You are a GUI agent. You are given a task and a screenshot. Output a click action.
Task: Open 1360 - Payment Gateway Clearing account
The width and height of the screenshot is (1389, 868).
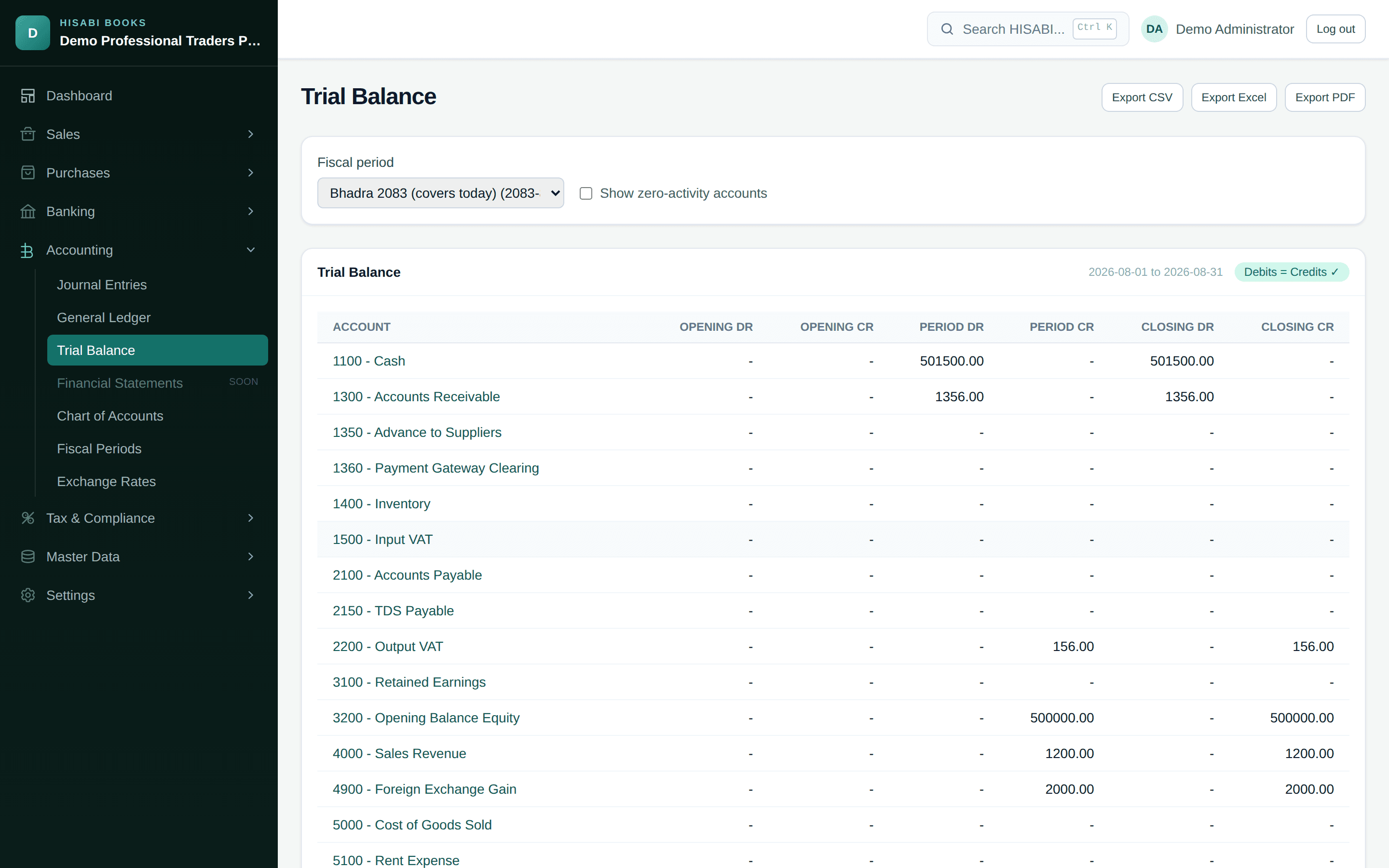(436, 468)
